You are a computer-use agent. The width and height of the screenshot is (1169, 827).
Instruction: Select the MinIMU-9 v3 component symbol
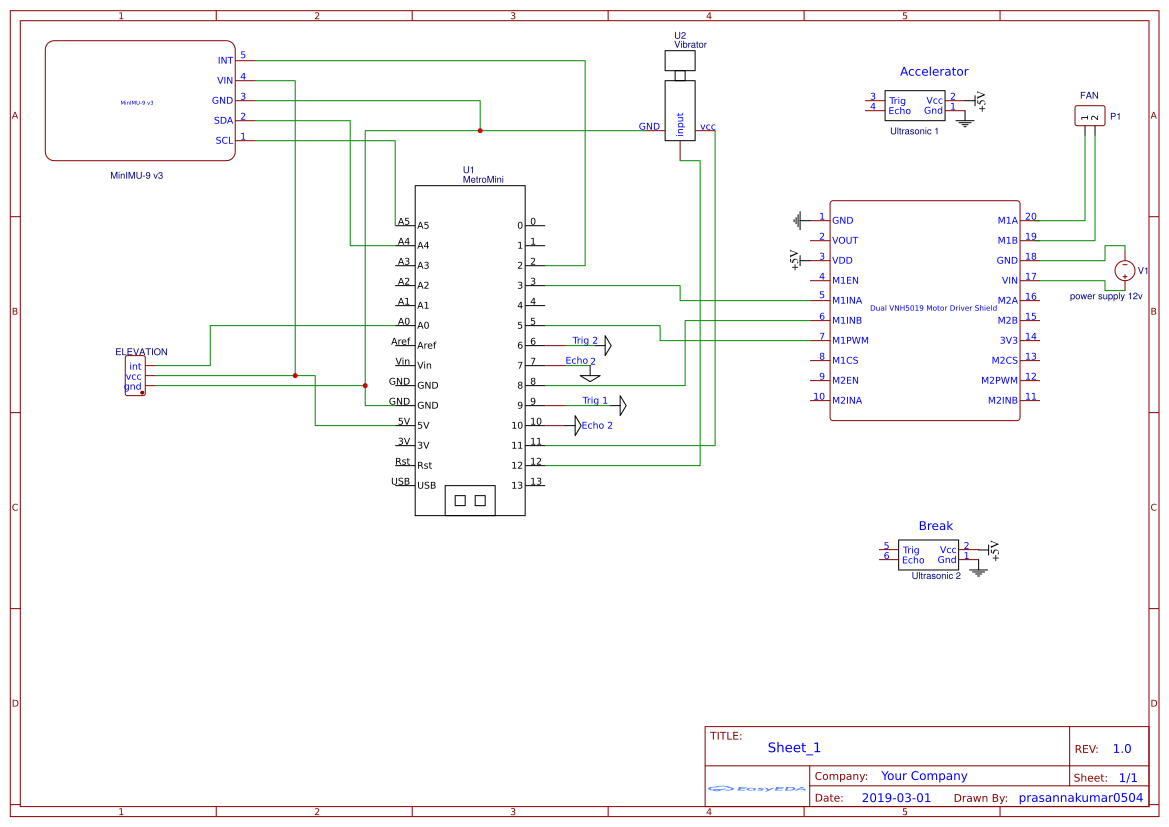click(x=139, y=99)
